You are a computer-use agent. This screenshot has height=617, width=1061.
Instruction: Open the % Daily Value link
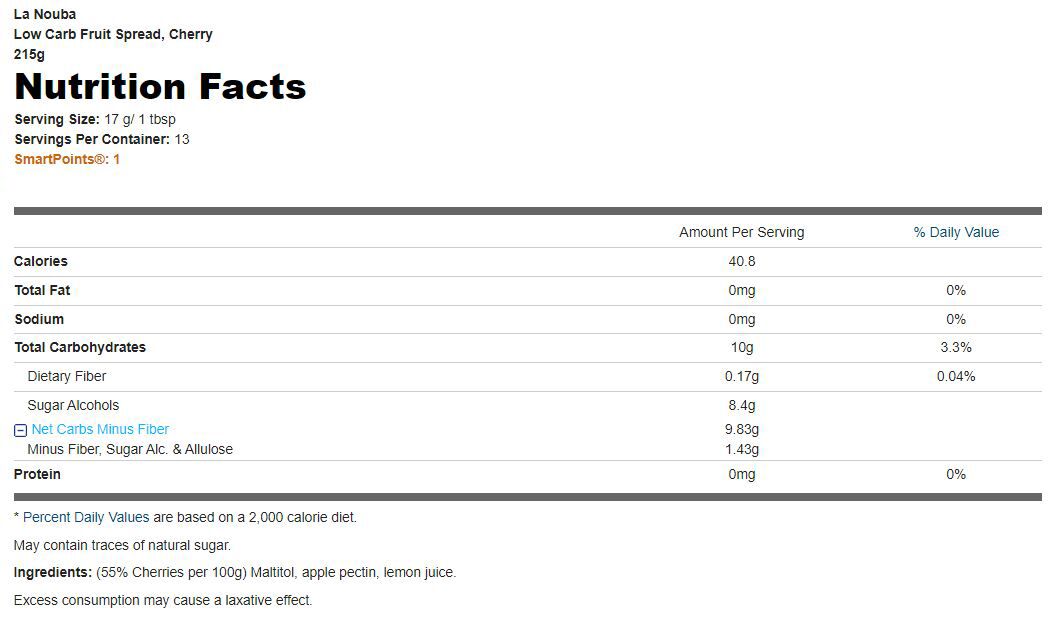(955, 232)
